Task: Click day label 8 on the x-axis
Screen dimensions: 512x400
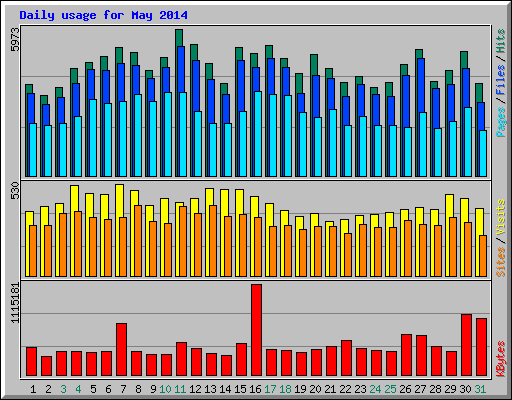Action: click(138, 389)
